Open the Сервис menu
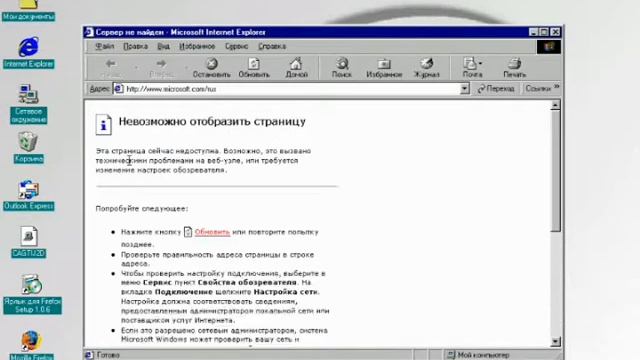This screenshot has height=360, width=640. point(236,46)
